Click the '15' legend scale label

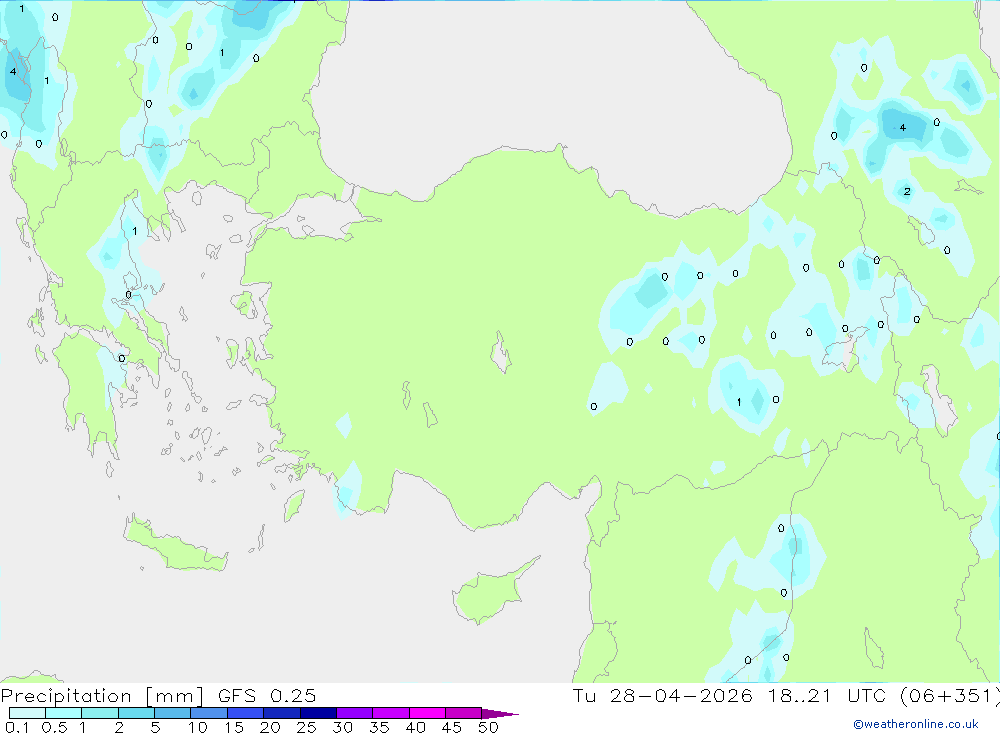tap(234, 727)
